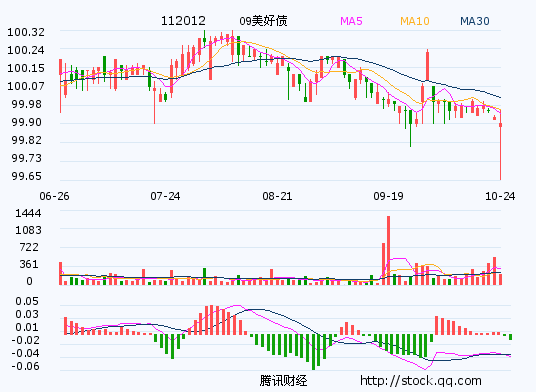This screenshot has width=536, height=392.
Task: Click the MA10 legend label
Action: pyautogui.click(x=415, y=21)
